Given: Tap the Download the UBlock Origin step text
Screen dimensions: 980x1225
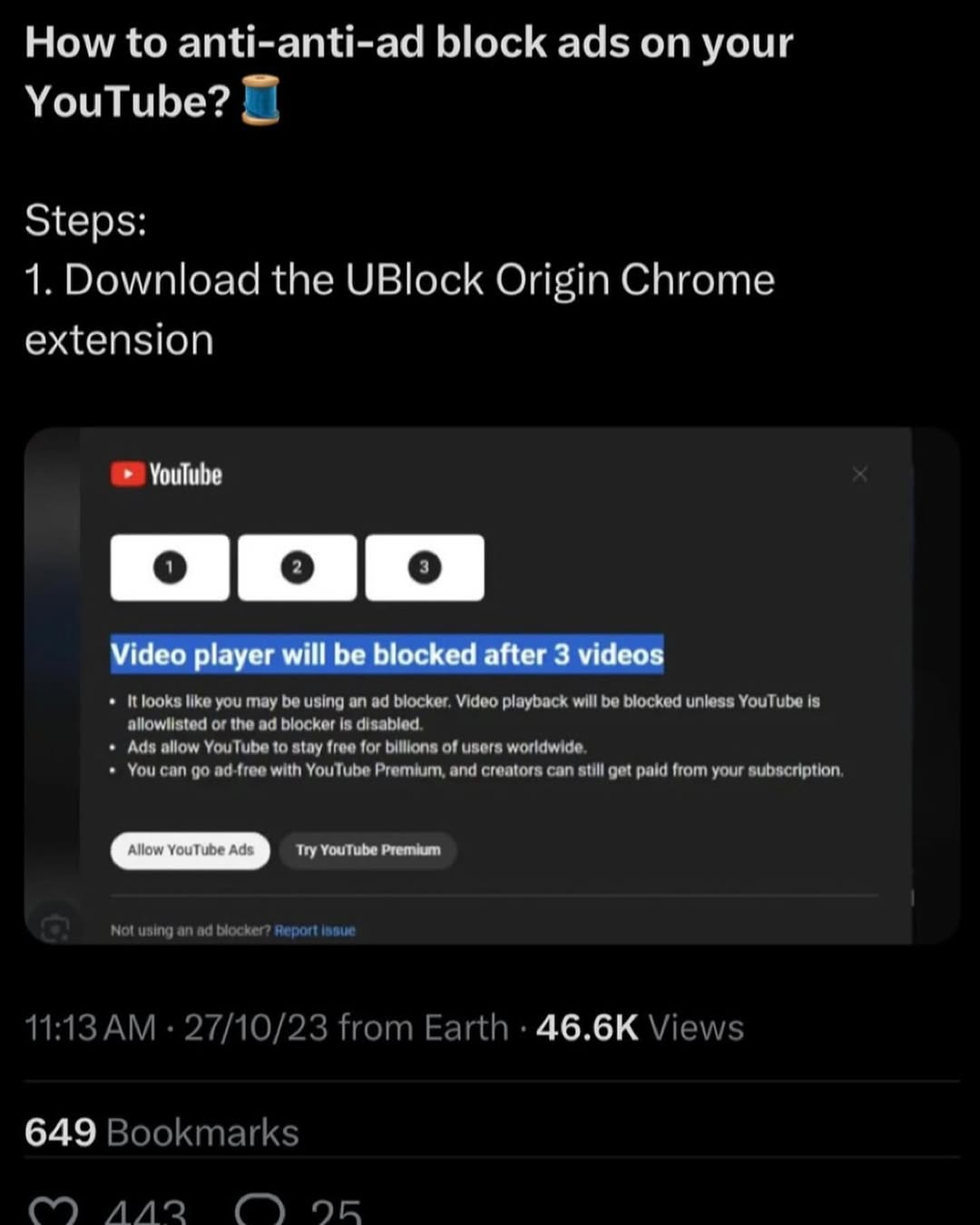Looking at the screenshot, I should tap(399, 309).
